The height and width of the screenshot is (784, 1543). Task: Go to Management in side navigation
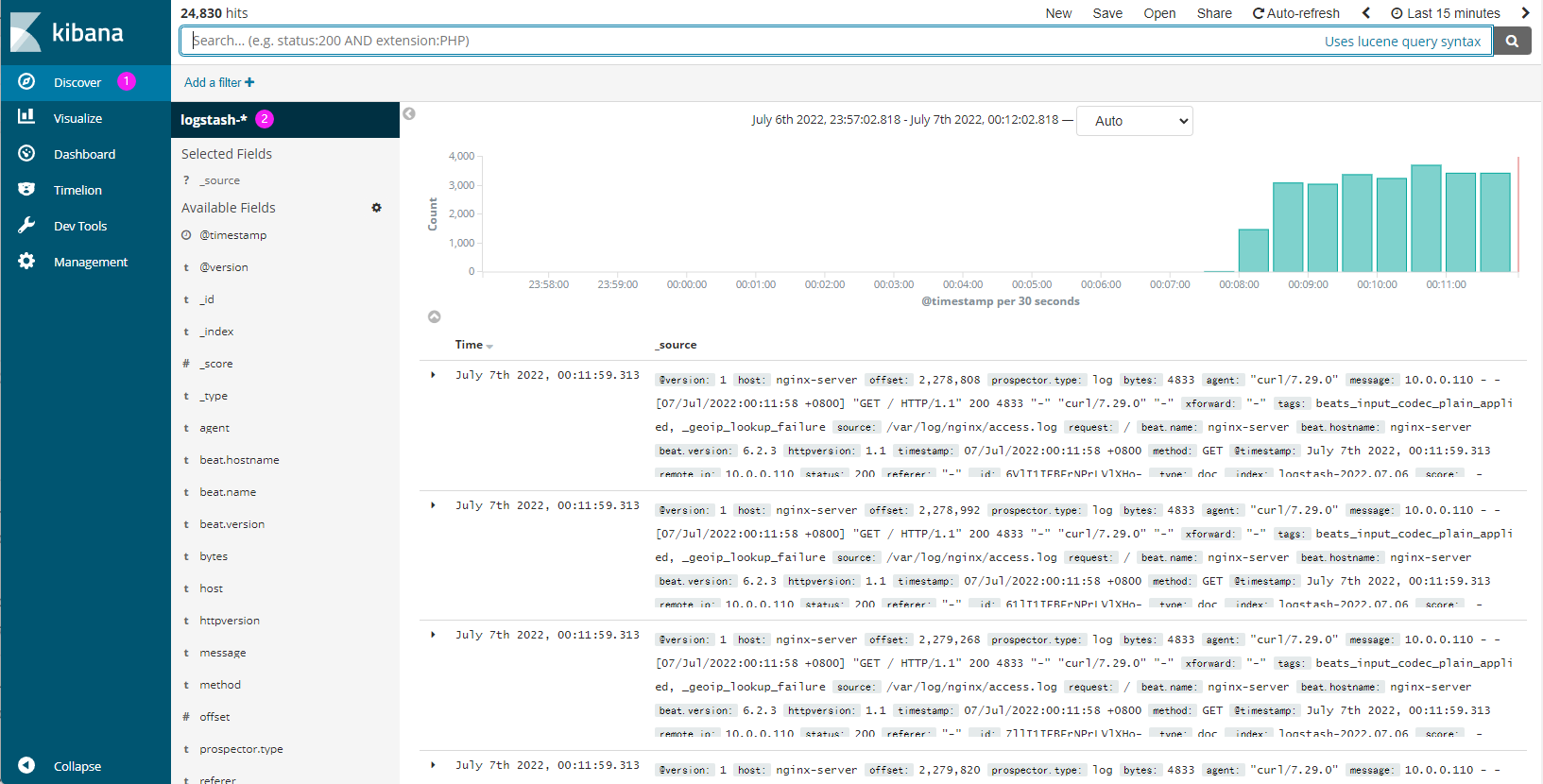tap(91, 262)
